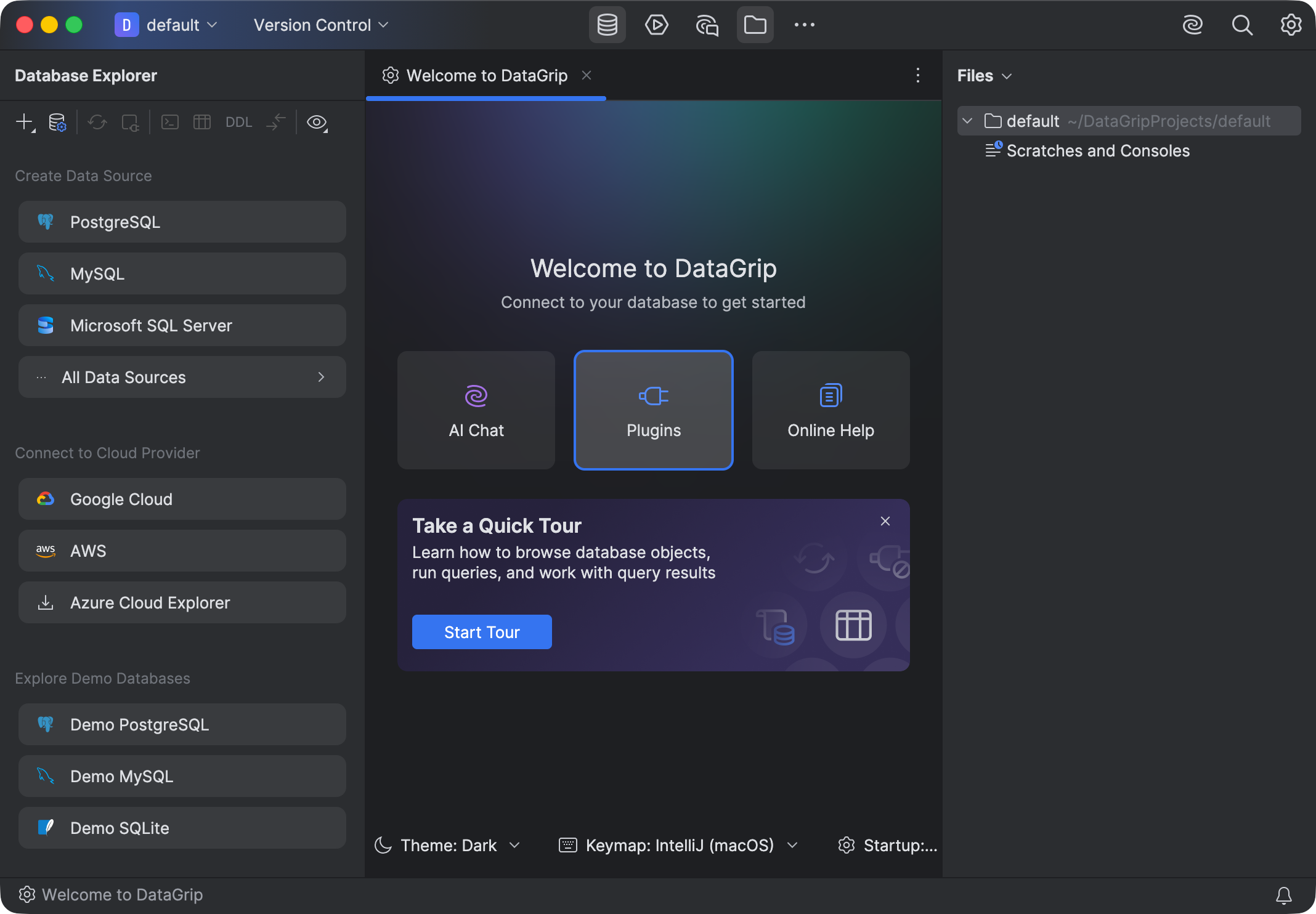
Task: Open the Services tool window icon
Action: point(656,25)
